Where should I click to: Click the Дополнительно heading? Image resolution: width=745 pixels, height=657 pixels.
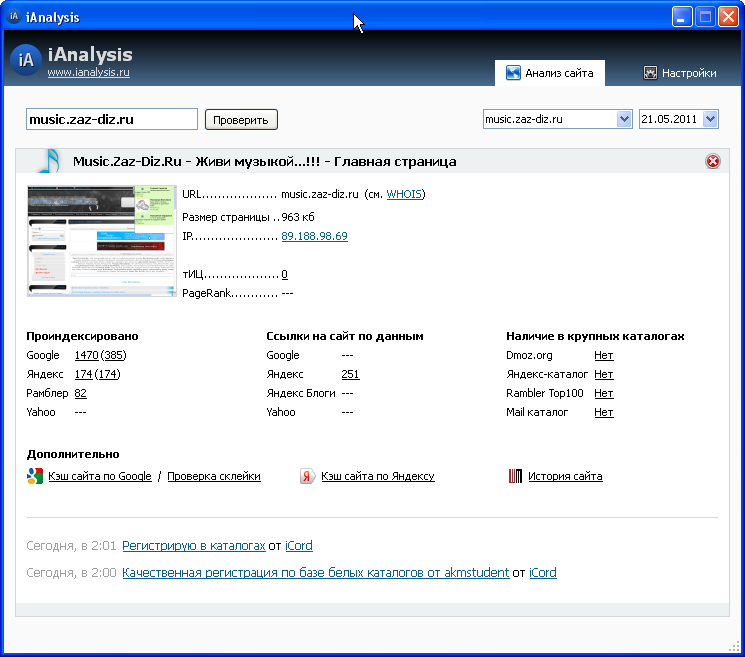pyautogui.click(x=73, y=454)
